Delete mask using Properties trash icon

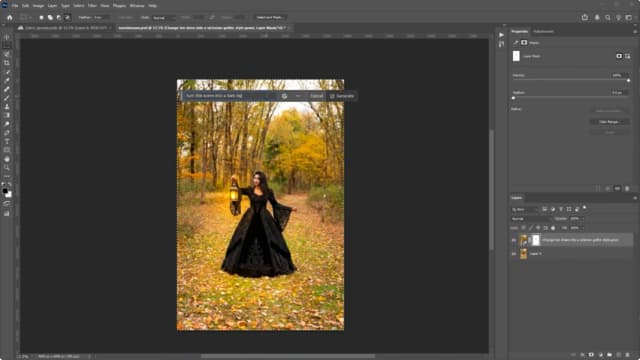point(627,188)
